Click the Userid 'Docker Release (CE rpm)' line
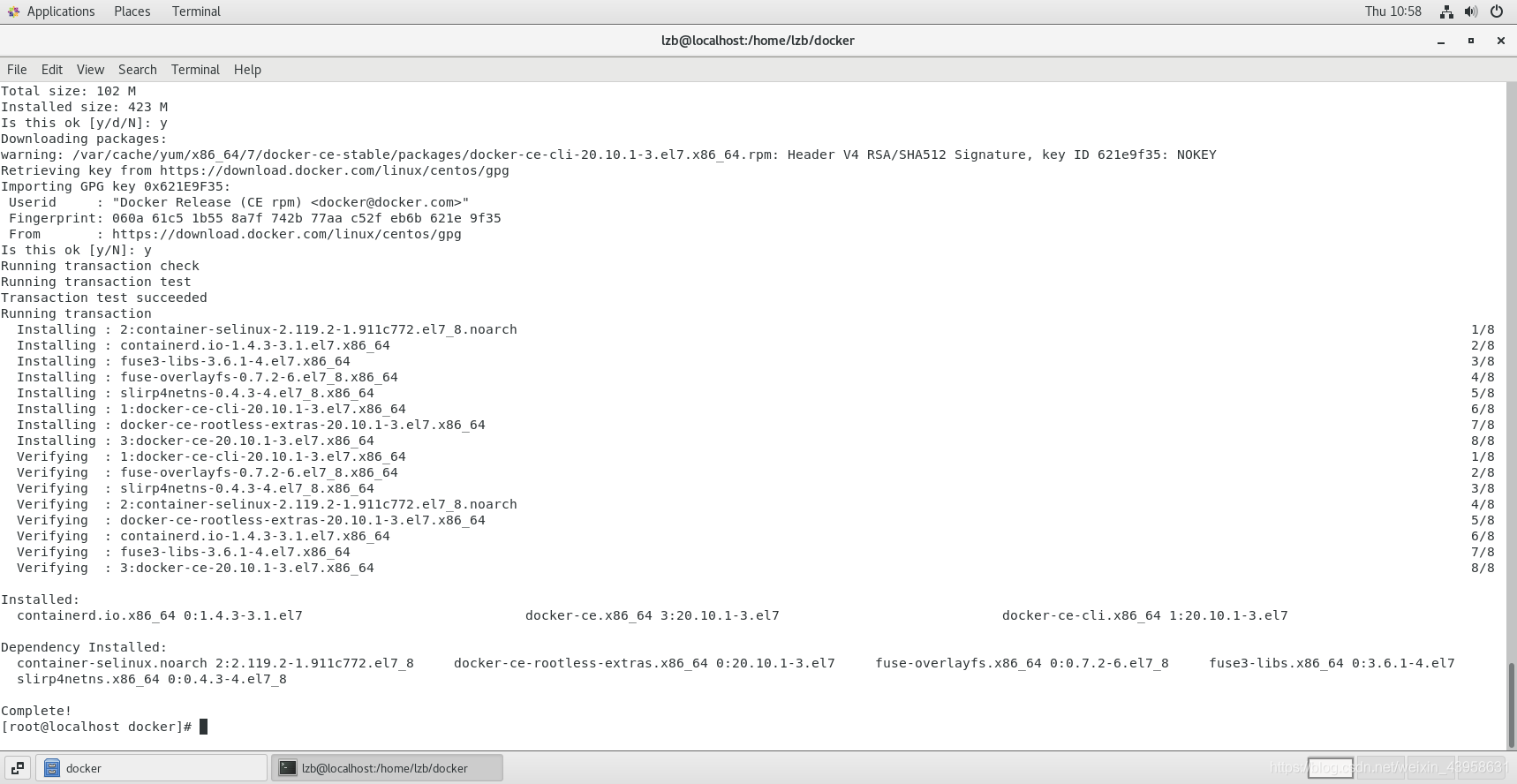The height and width of the screenshot is (784, 1517). pyautogui.click(x=238, y=202)
